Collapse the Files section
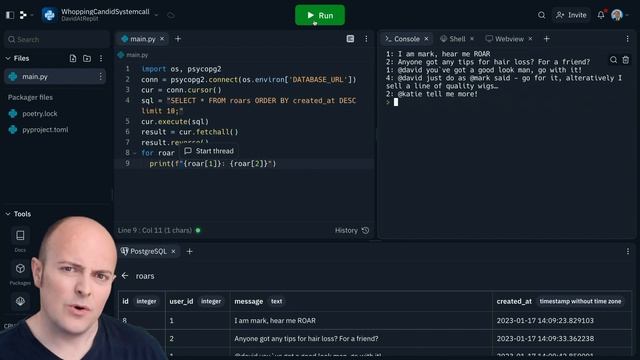The image size is (640, 360). [x=8, y=58]
